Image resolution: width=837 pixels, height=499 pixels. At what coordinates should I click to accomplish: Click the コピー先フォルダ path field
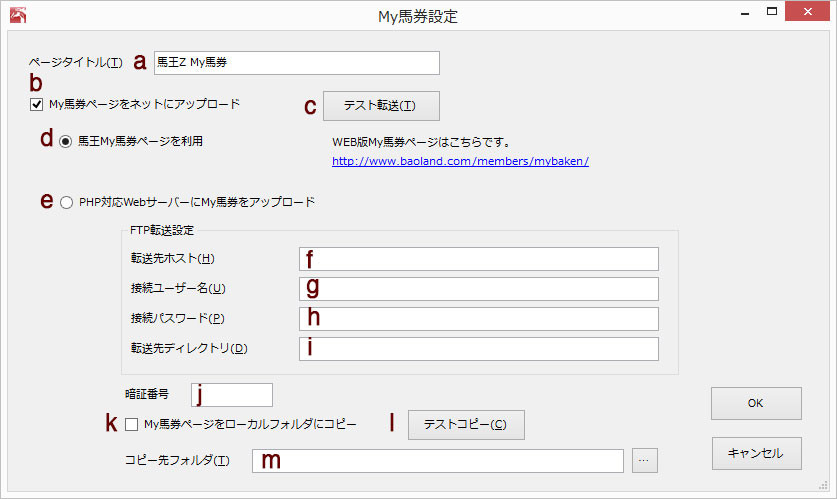click(438, 461)
